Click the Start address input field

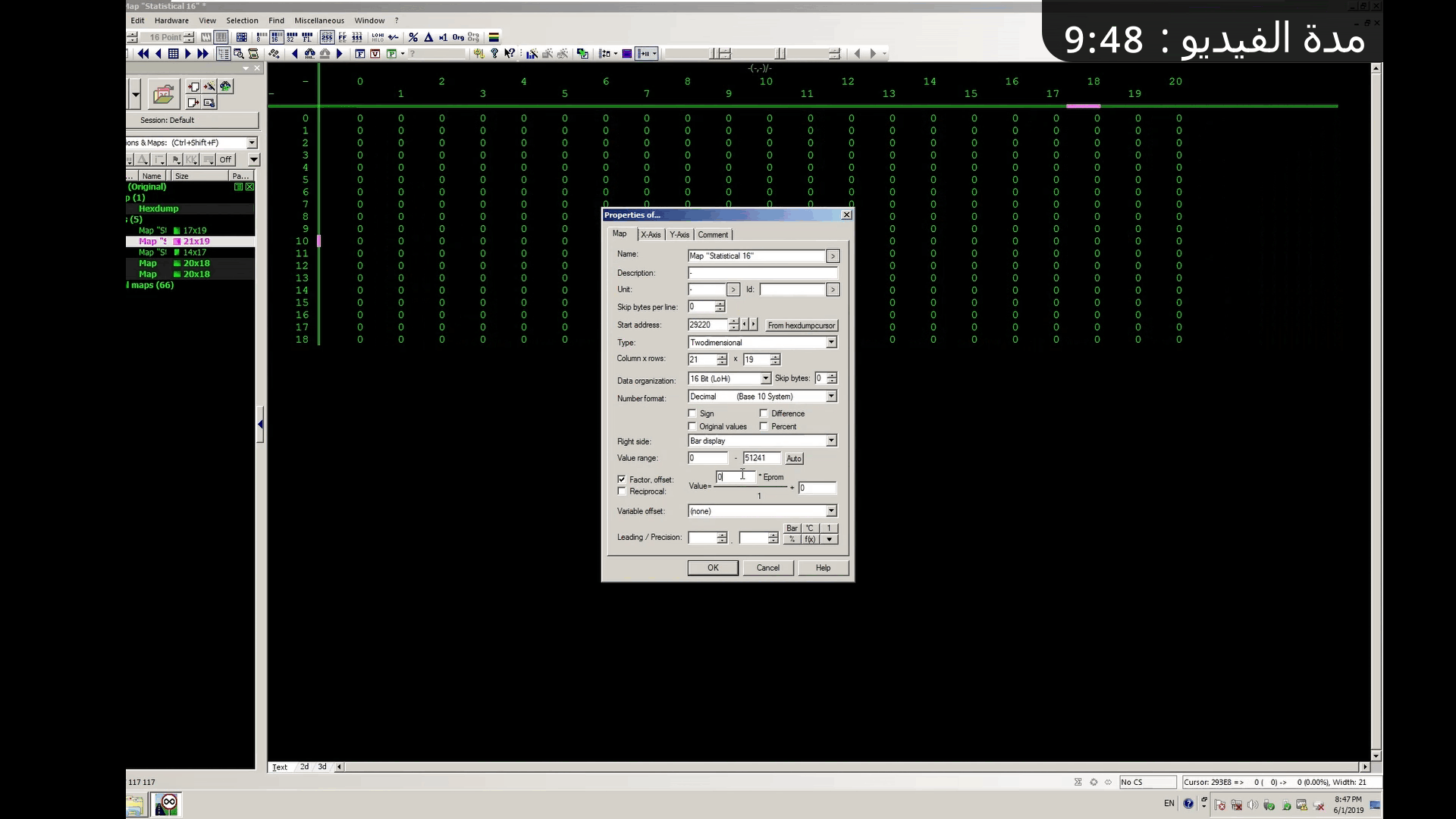coord(707,325)
